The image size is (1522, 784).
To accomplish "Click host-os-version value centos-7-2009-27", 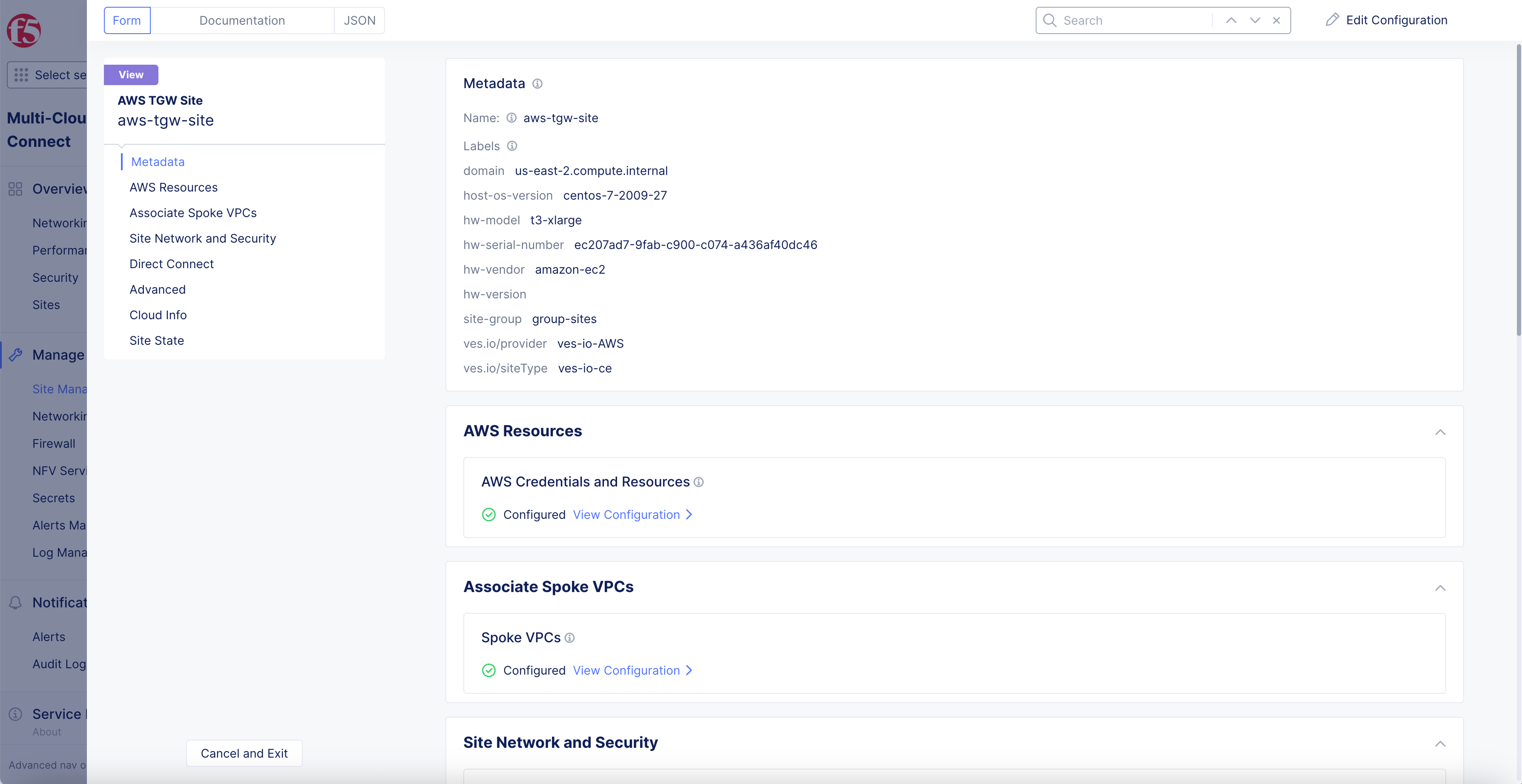I will 615,195.
